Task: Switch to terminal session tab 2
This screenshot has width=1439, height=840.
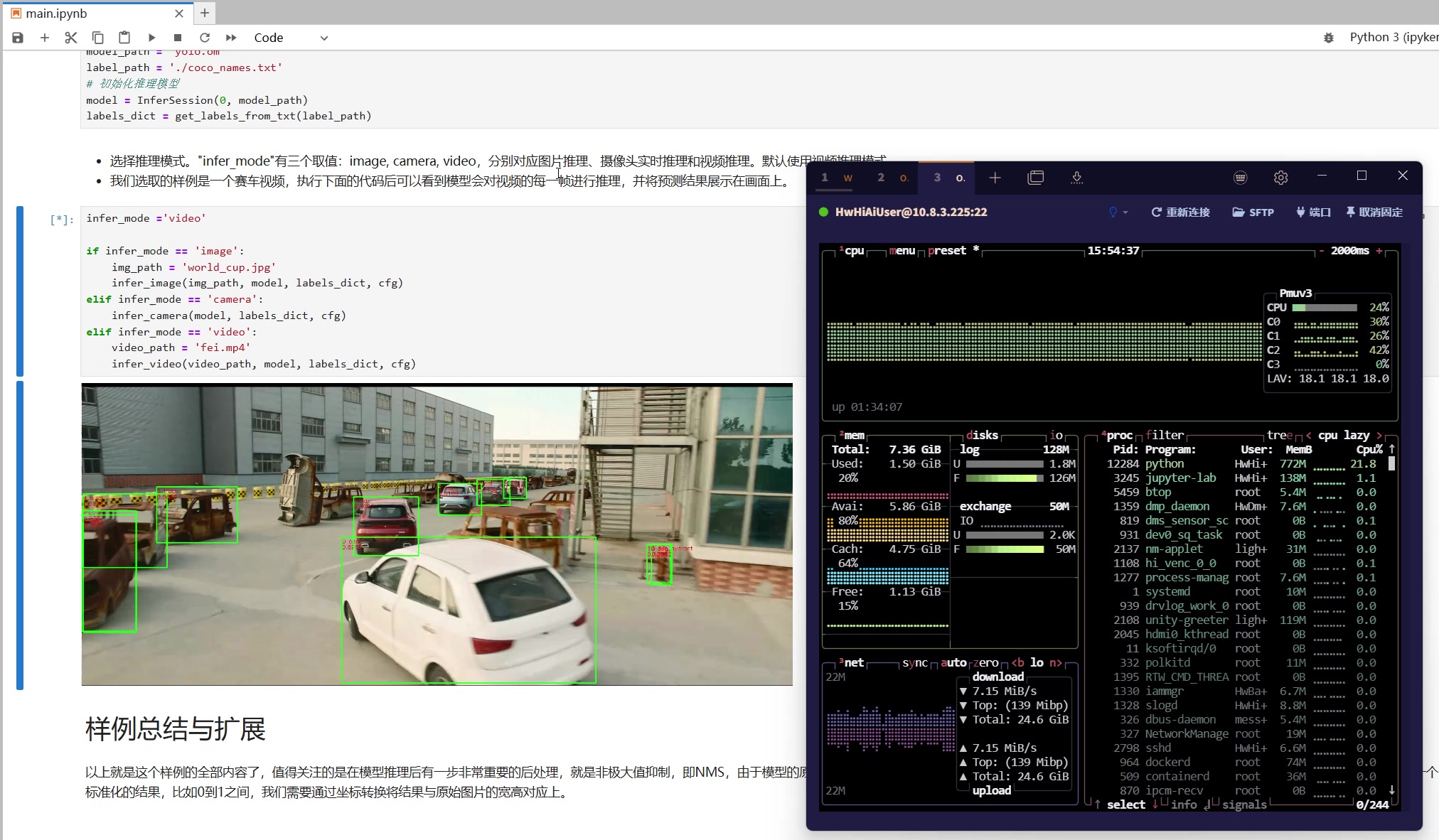Action: click(892, 178)
